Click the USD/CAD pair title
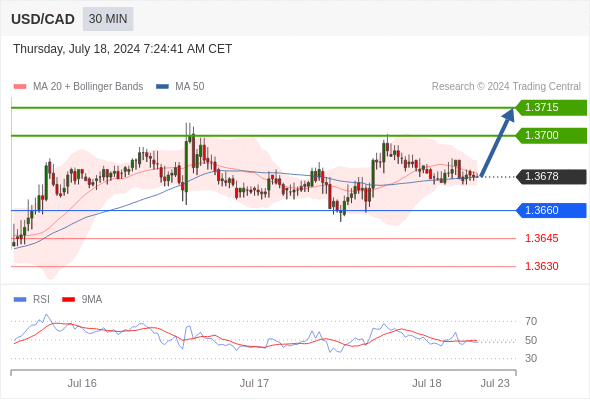This screenshot has width=590, height=400. (x=43, y=19)
